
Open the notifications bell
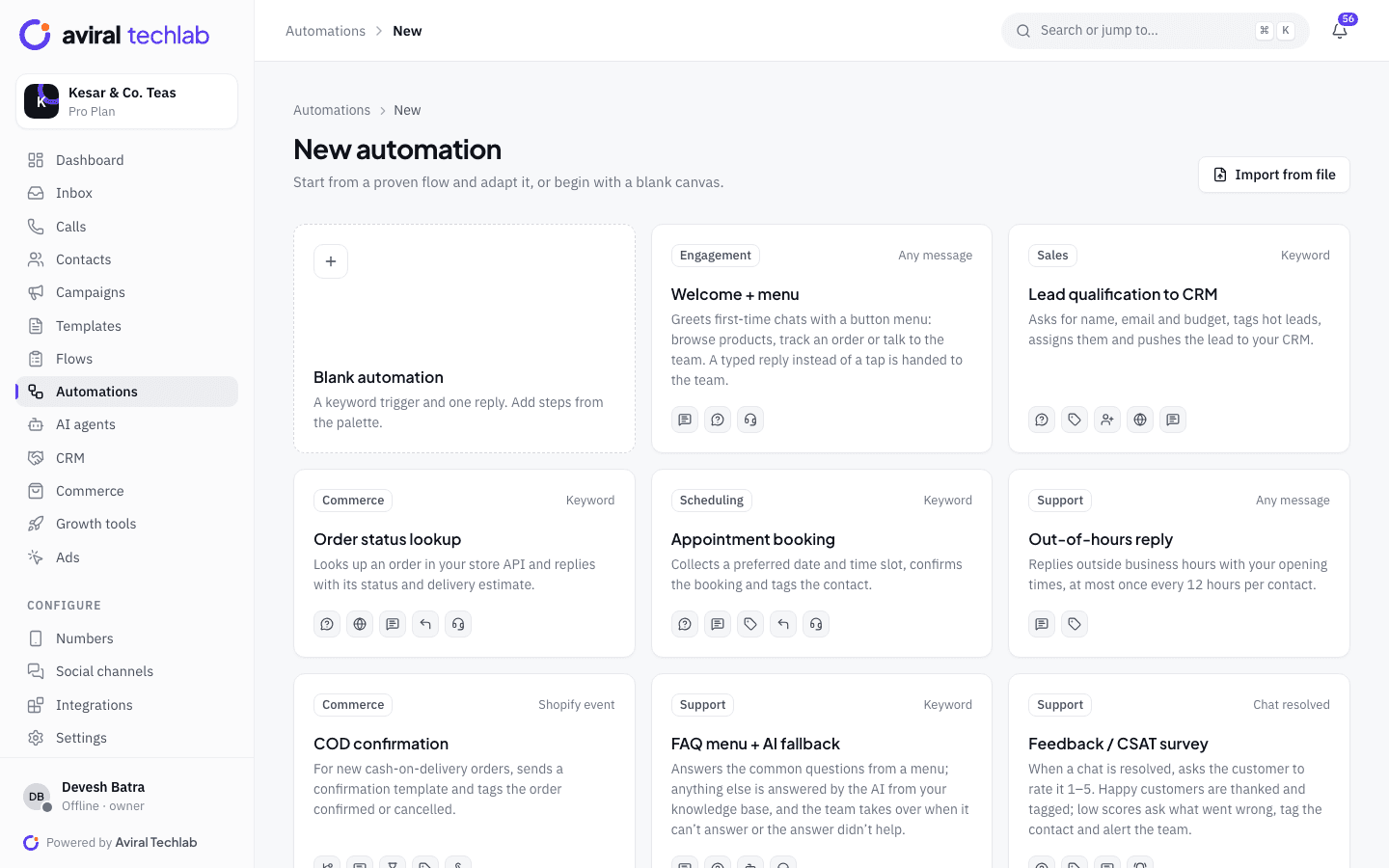(x=1340, y=31)
